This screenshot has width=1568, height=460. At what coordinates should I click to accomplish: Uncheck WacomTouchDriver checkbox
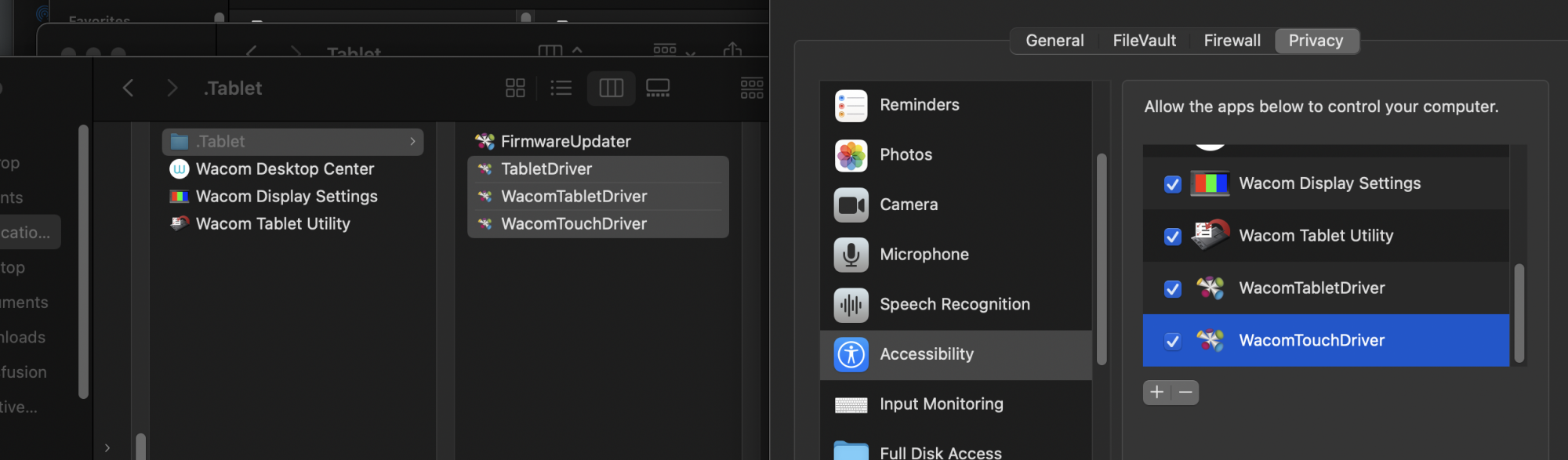click(1173, 342)
